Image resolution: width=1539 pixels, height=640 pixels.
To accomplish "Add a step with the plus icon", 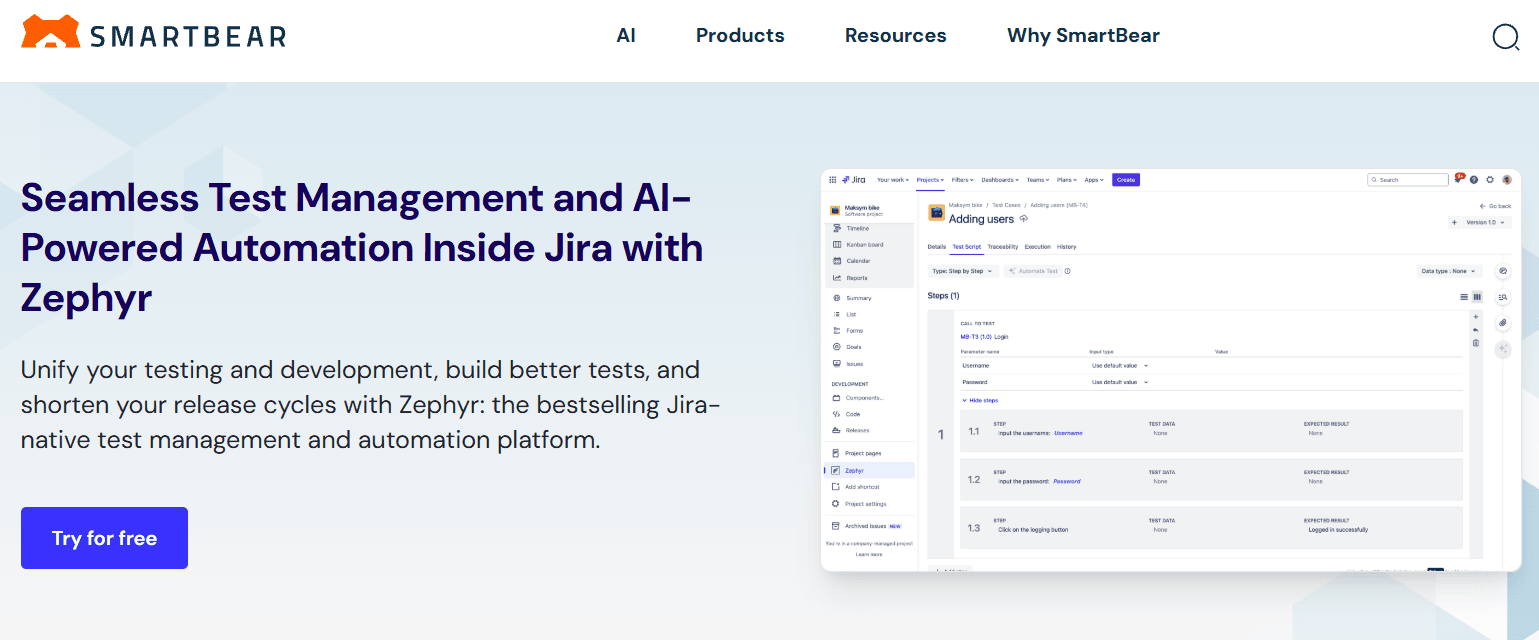I will (x=1475, y=317).
